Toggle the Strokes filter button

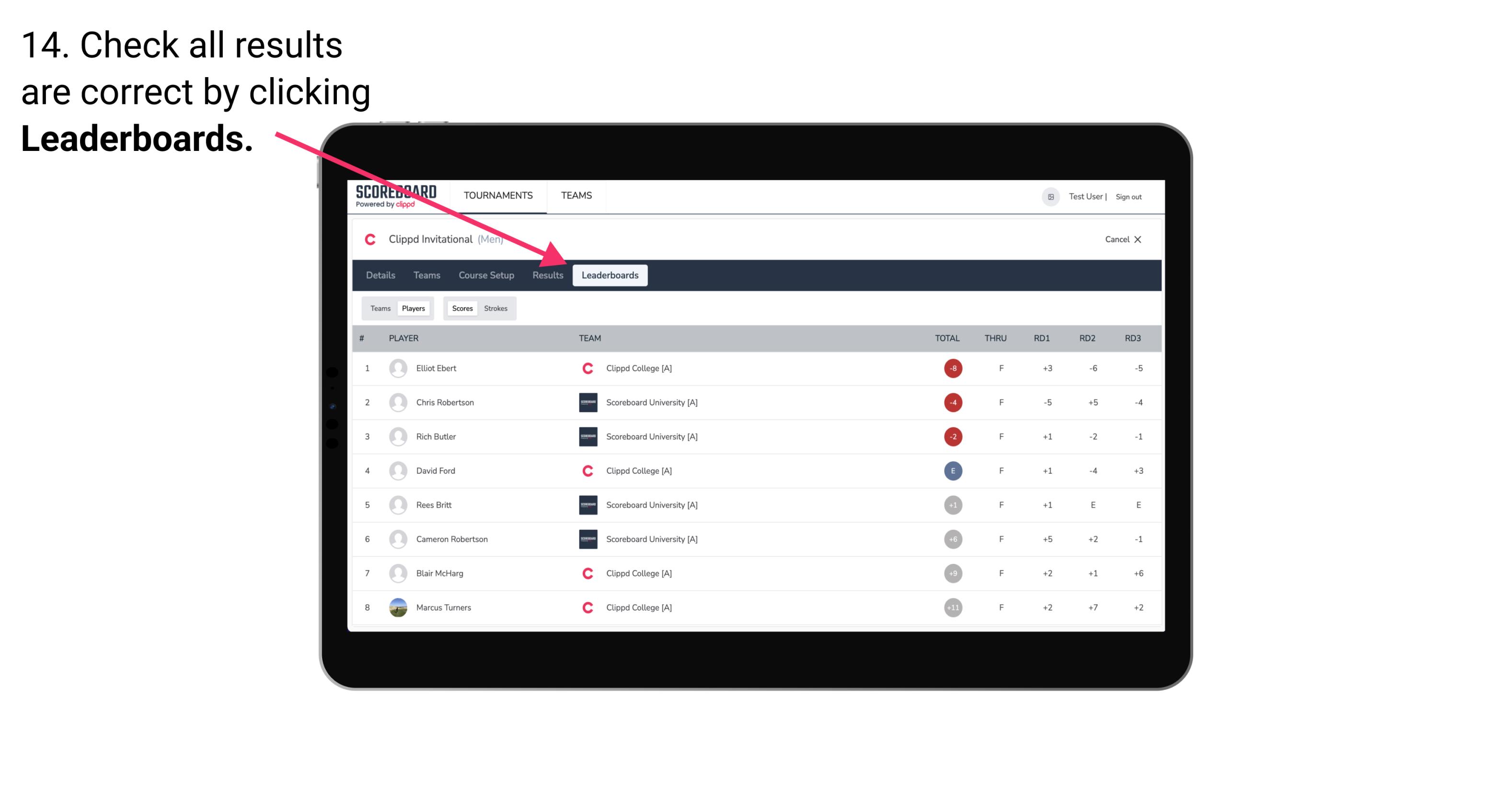(x=496, y=307)
